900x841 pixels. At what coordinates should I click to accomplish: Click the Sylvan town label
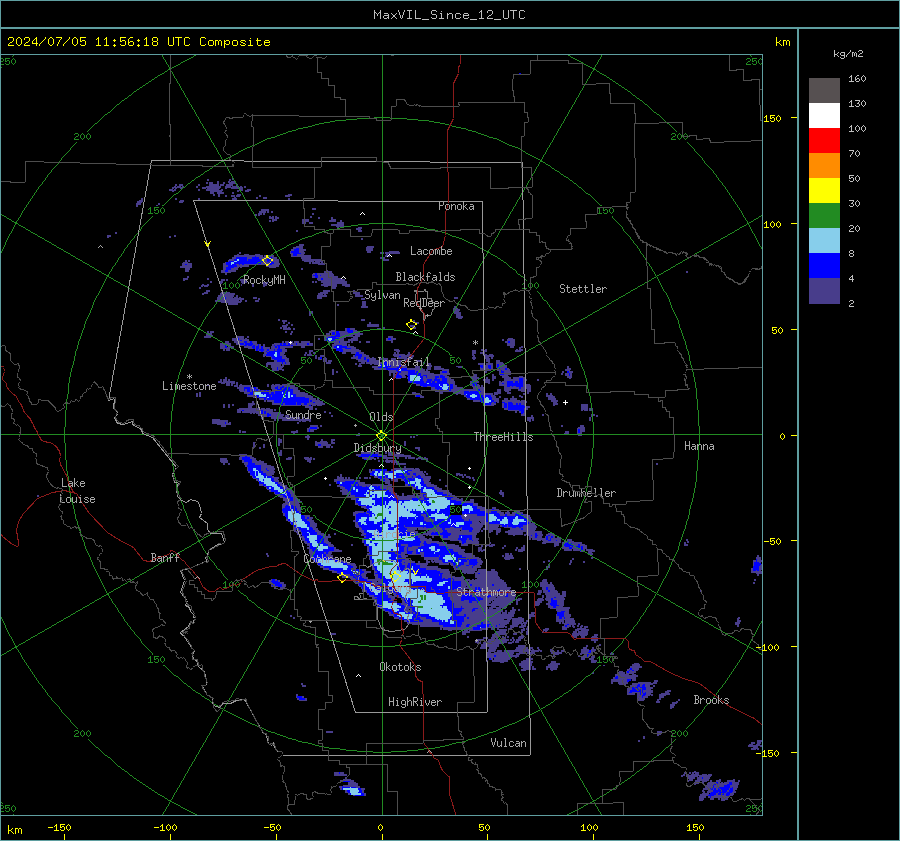(382, 295)
